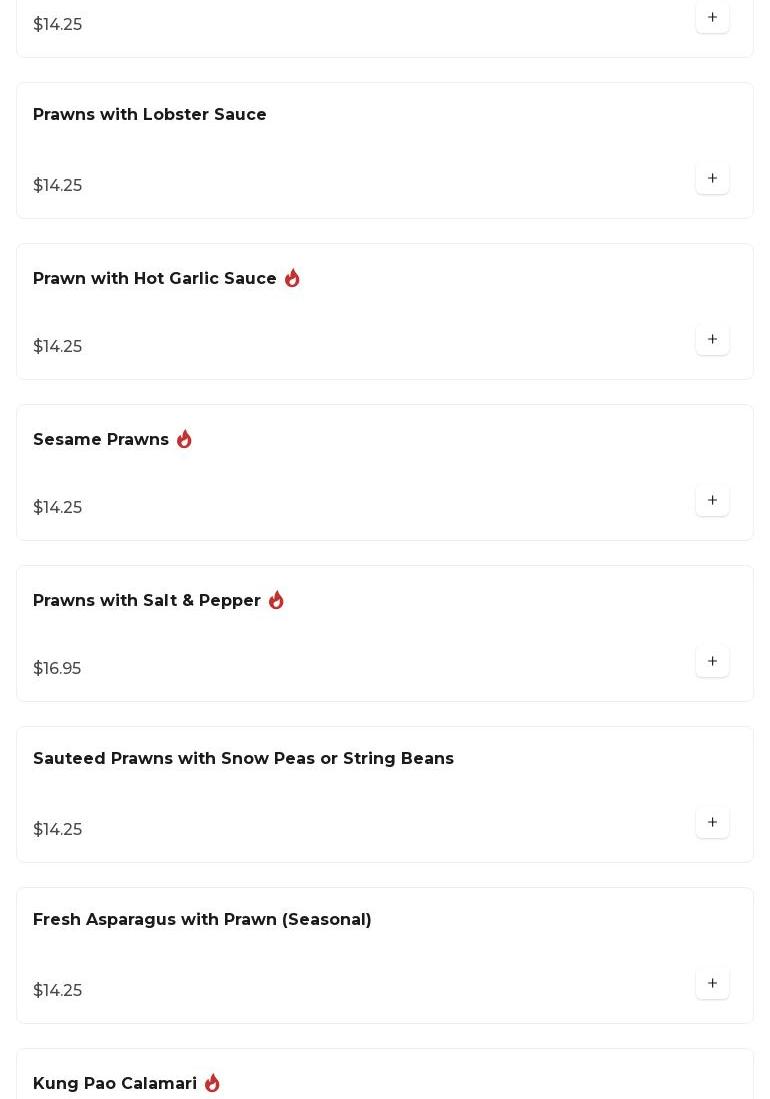Viewport: 770px width, 1099px height.
Task: Add Prawns with Salt & Pepper
Action: [x=712, y=661]
